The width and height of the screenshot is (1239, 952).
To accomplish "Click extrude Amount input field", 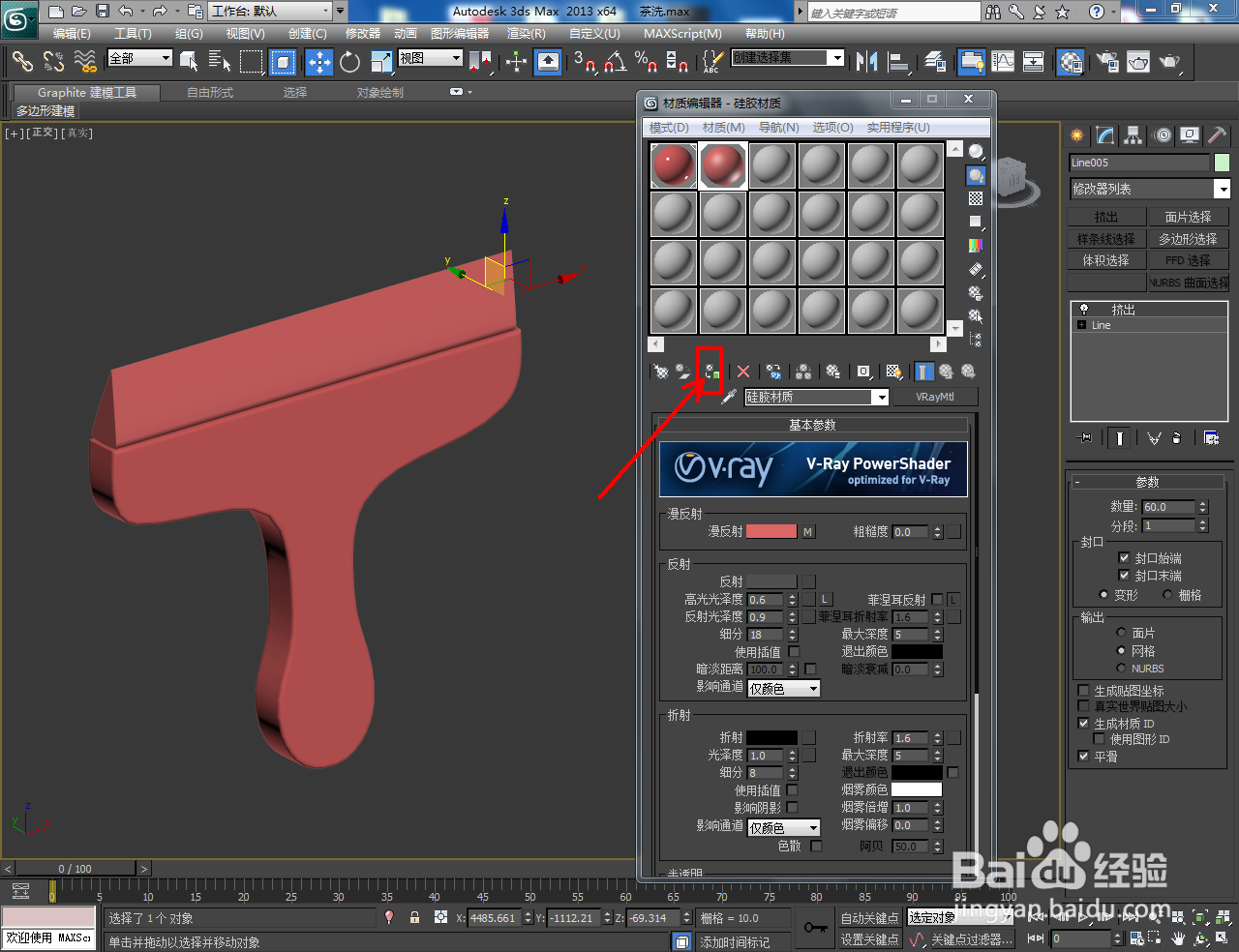I will point(1169,507).
